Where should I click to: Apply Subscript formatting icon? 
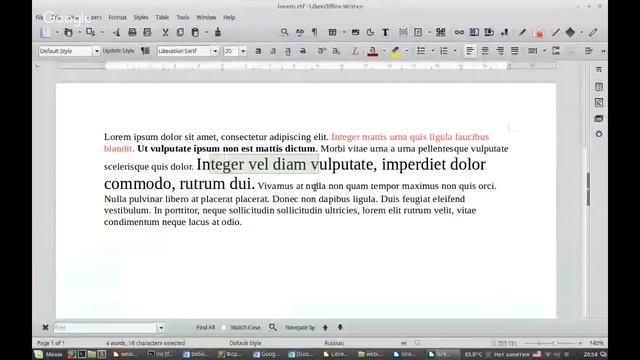coord(336,51)
